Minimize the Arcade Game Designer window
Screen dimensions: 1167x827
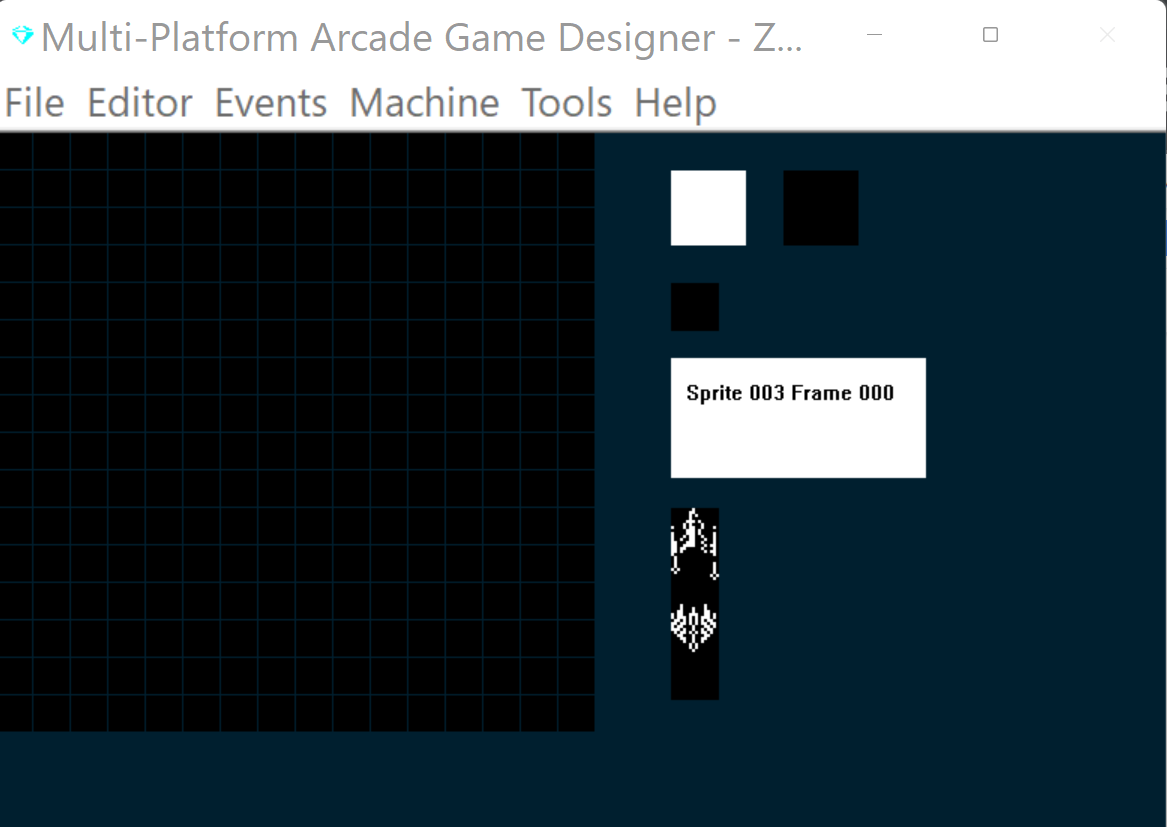pyautogui.click(x=875, y=34)
